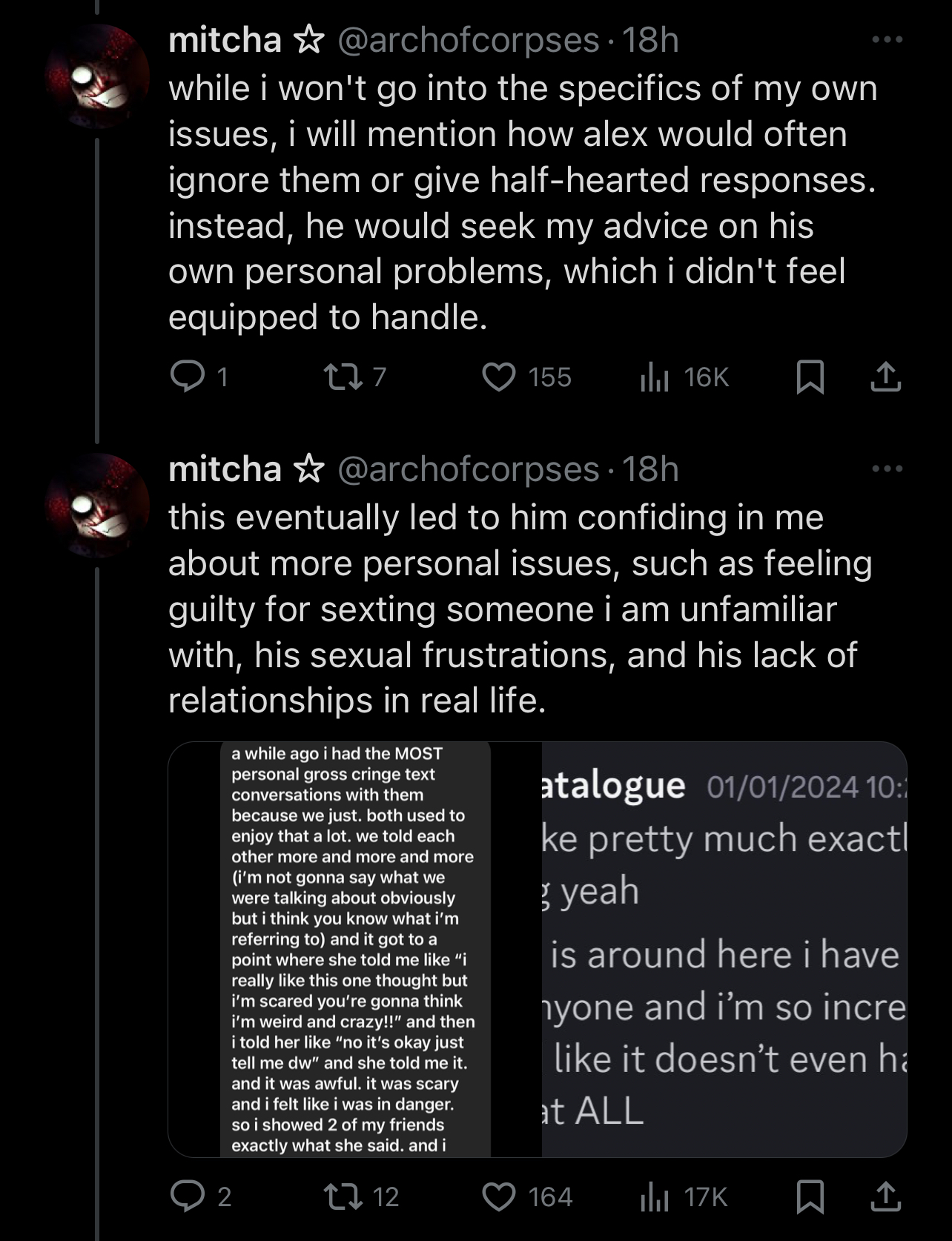
Task: Click mitcha display name on second tweet
Action: coord(225,469)
